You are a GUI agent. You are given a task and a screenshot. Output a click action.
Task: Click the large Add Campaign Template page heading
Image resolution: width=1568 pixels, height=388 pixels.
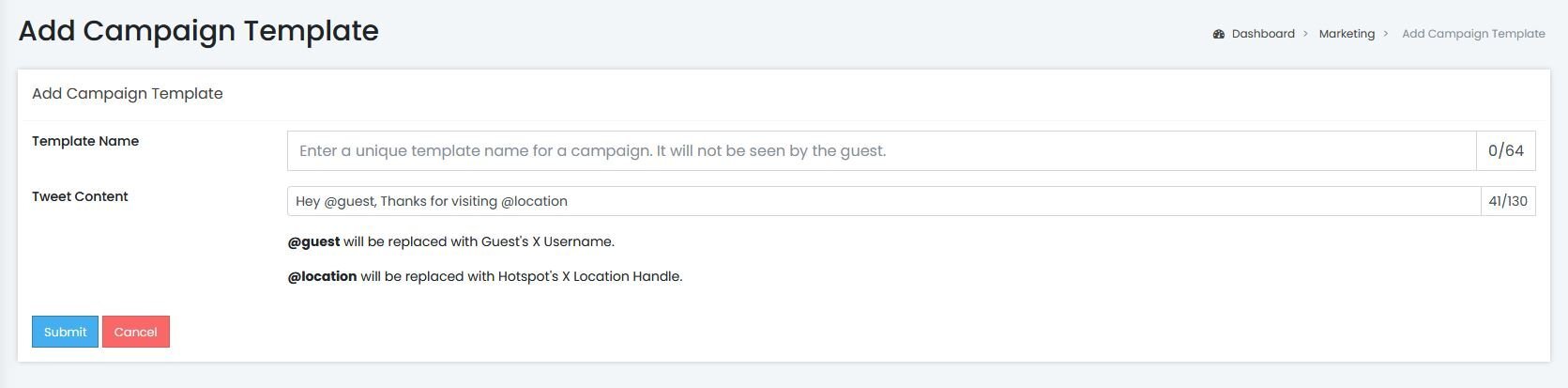click(198, 31)
